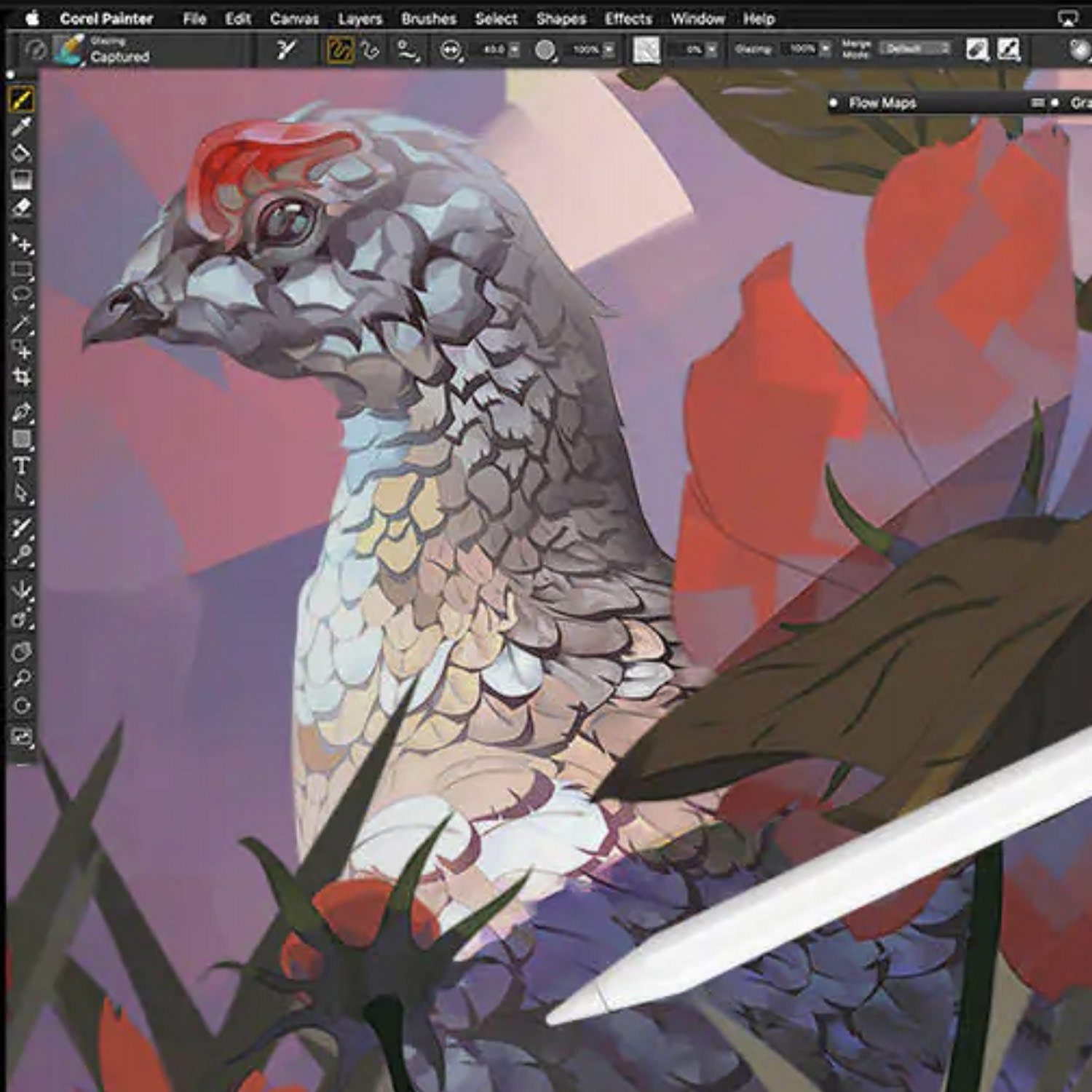The image size is (1092, 1092).
Task: Click the AirPlay icon in macOS menu bar
Action: [1068, 18]
